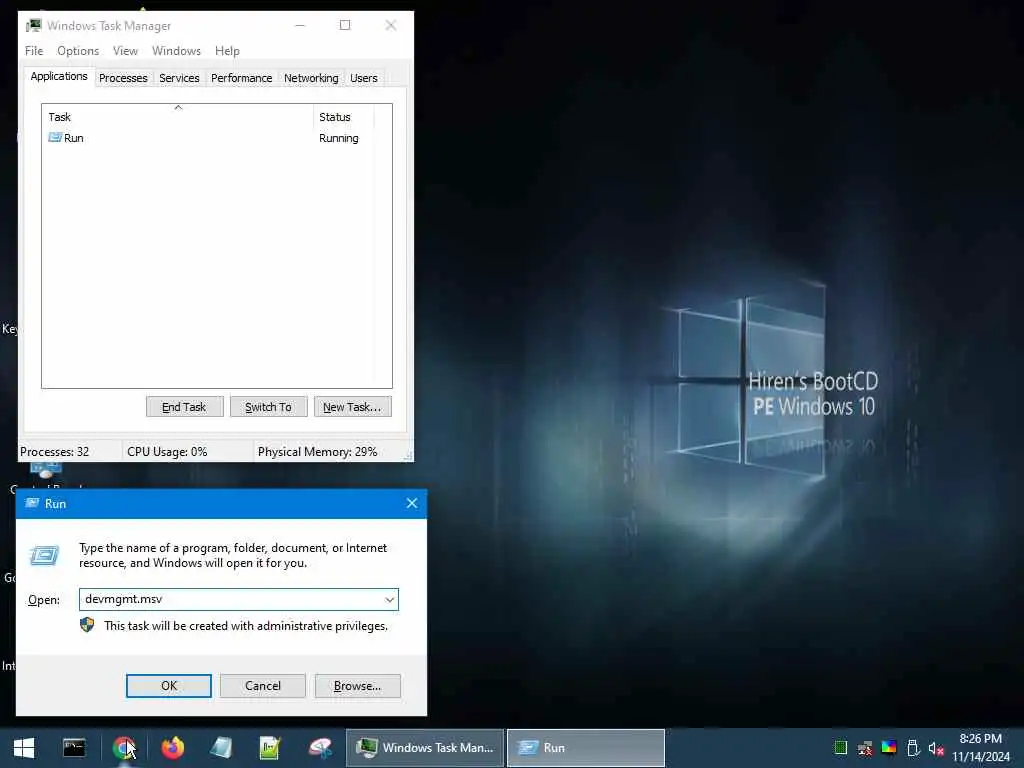Click Processes: 32 in status bar

54,452
